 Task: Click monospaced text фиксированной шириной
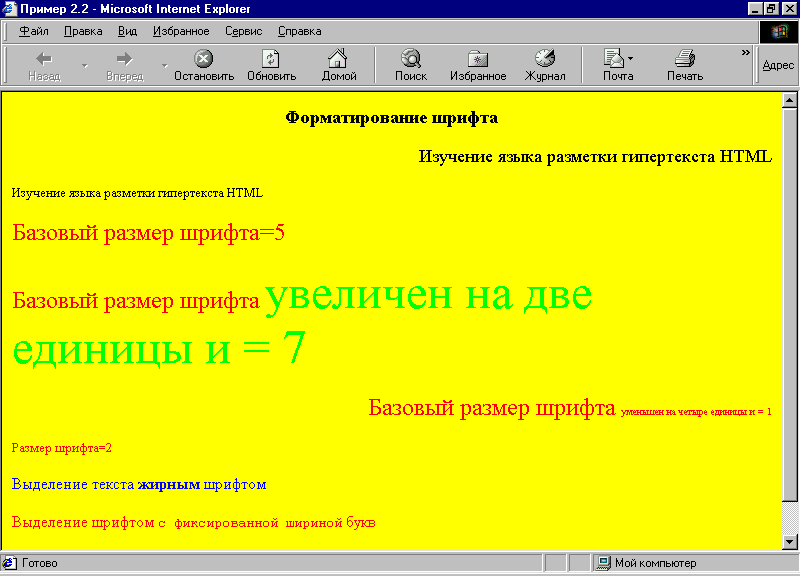(259, 523)
